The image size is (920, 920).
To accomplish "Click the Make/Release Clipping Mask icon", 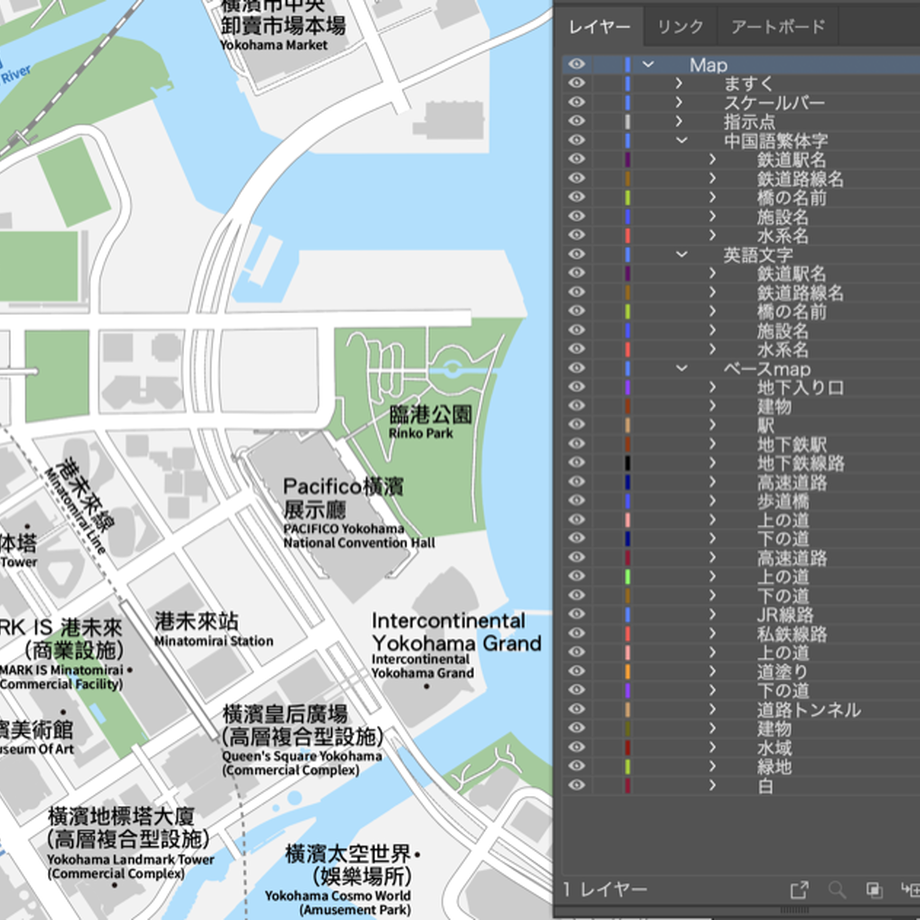I will [x=874, y=889].
